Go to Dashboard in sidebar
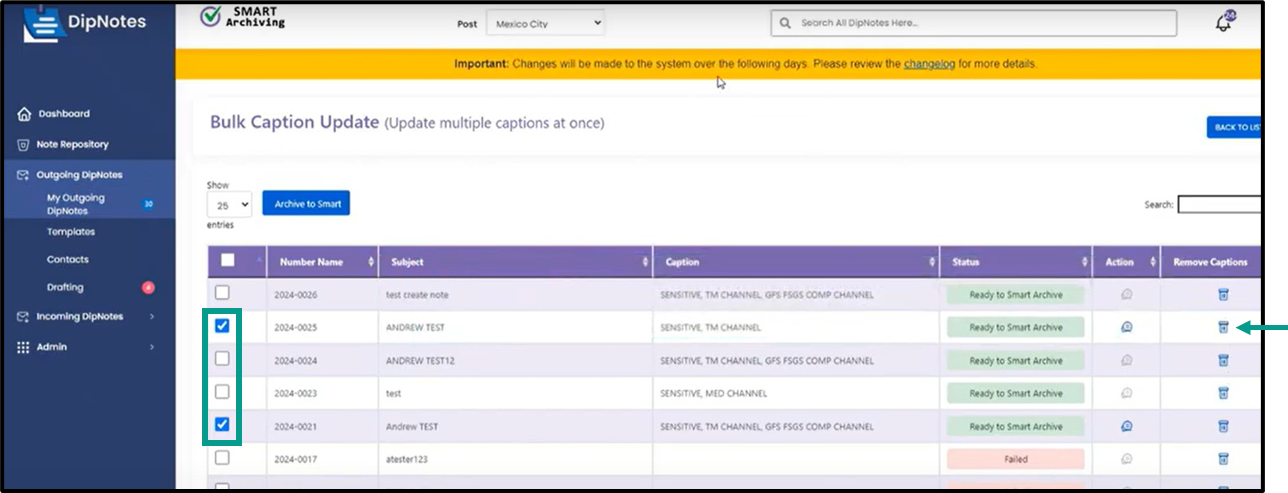The image size is (1288, 493). [x=64, y=114]
